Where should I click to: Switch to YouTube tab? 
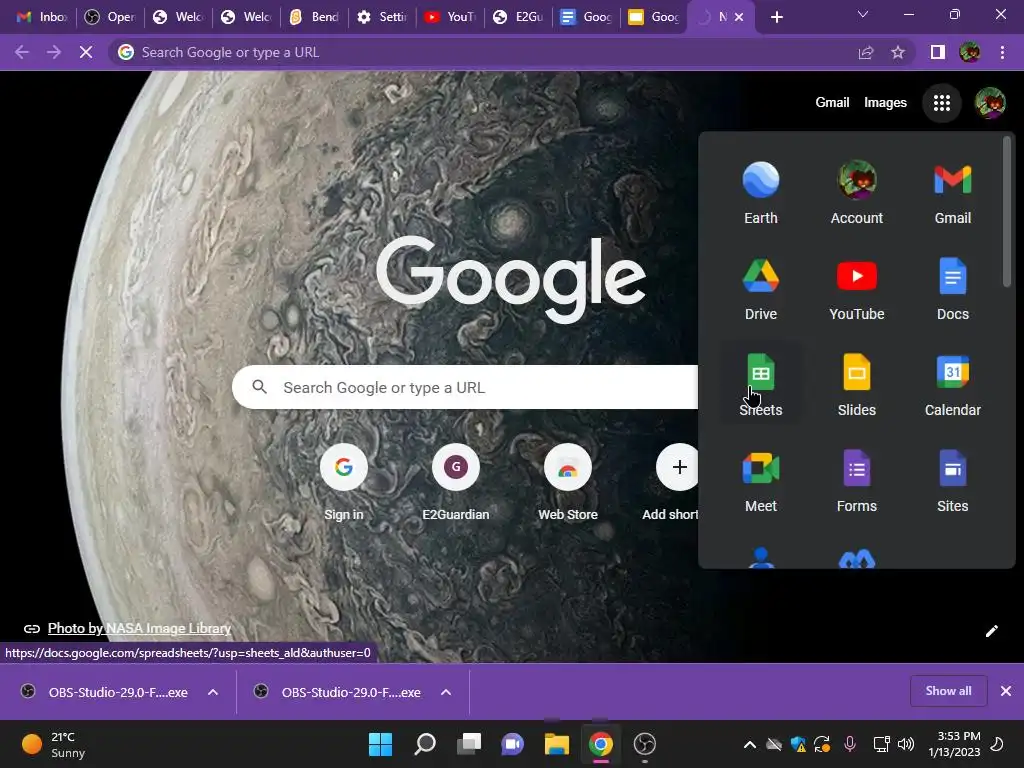450,17
